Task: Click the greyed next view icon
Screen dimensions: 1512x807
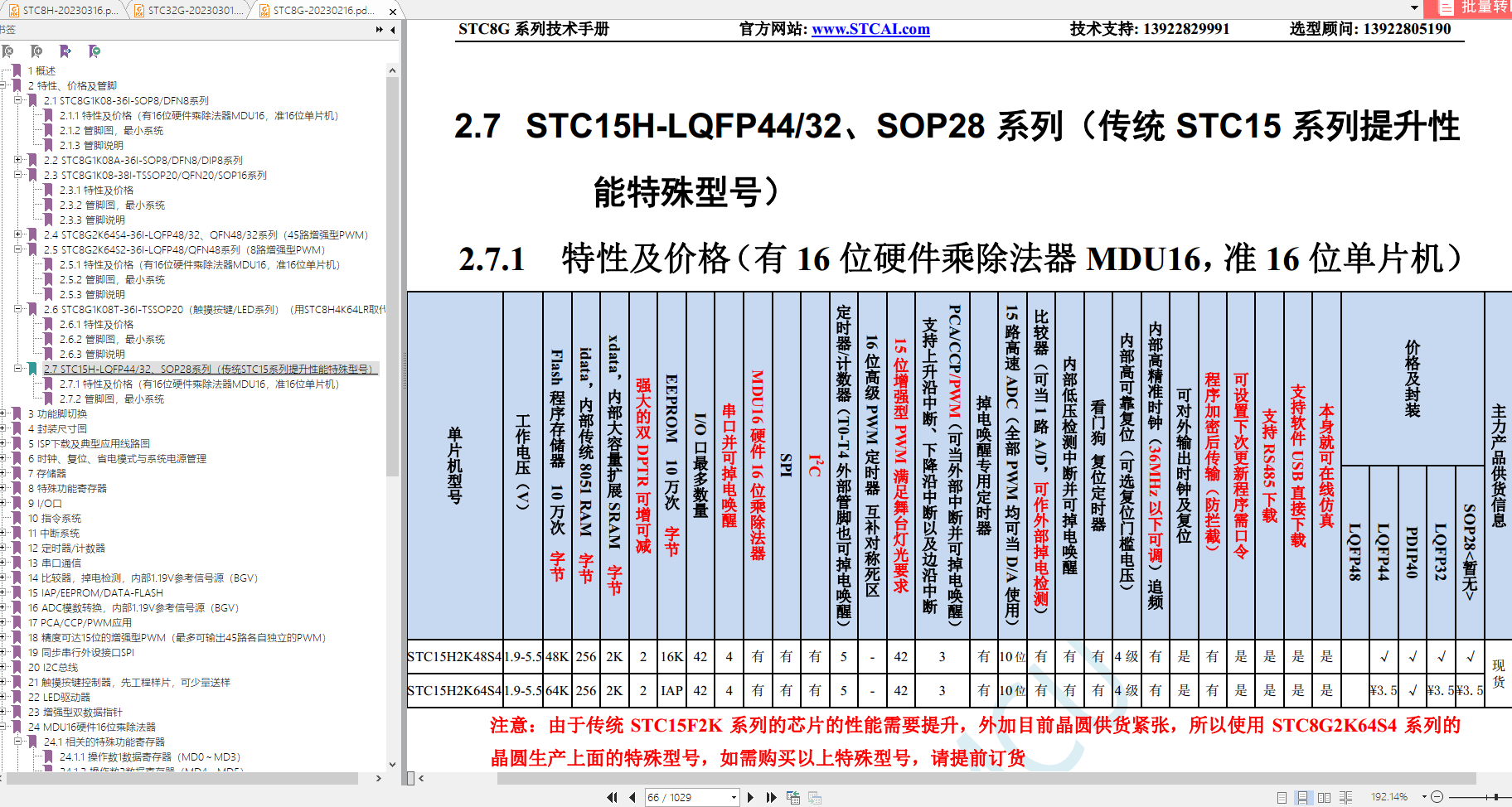Action: [815, 797]
